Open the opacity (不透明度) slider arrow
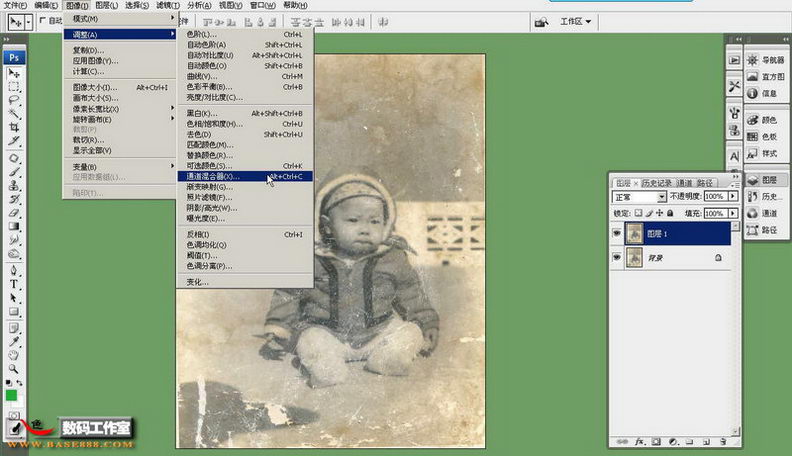The width and height of the screenshot is (792, 456). pos(733,196)
